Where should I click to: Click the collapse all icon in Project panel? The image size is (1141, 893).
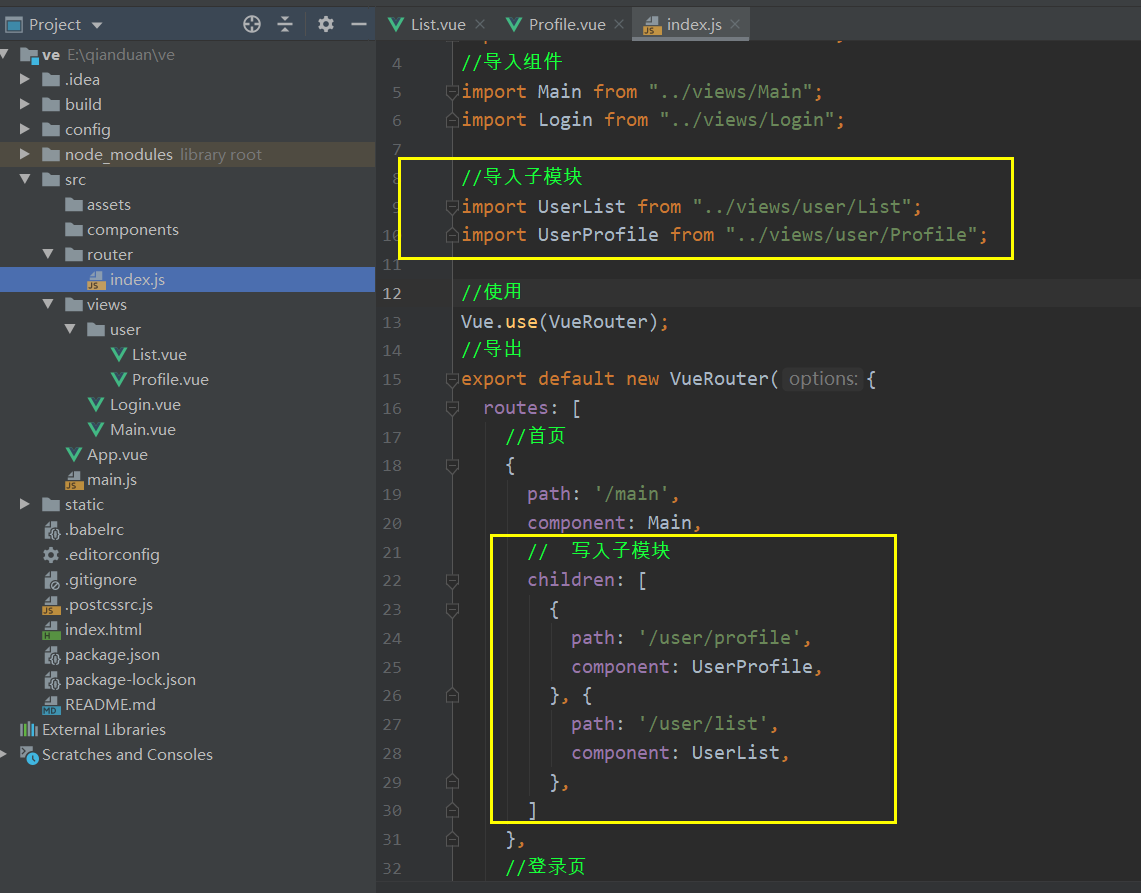tap(285, 24)
